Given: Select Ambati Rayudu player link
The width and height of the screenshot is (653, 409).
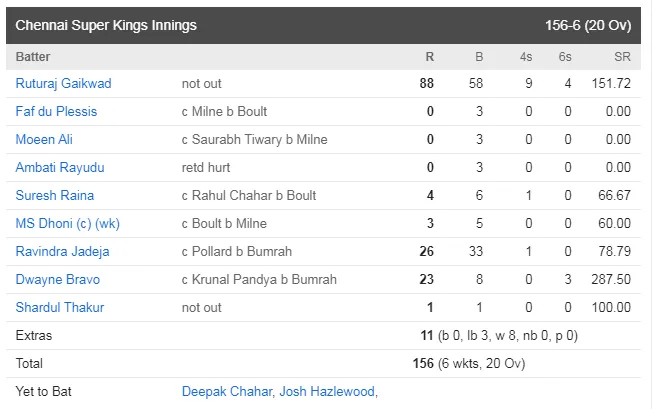Looking at the screenshot, I should pyautogui.click(x=60, y=167).
